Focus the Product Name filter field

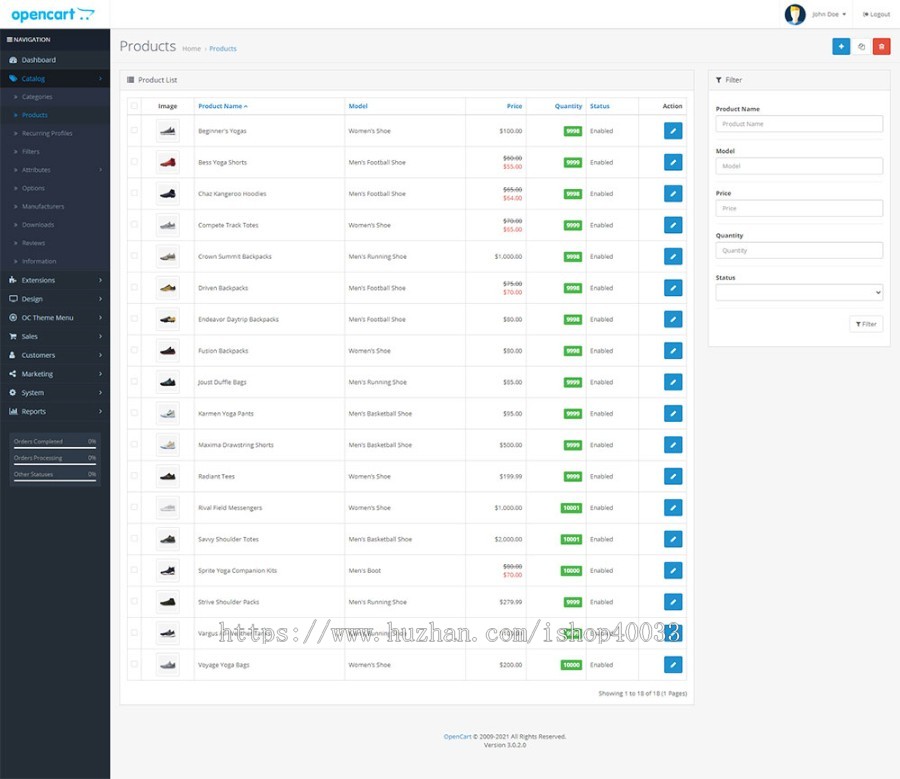tap(799, 124)
